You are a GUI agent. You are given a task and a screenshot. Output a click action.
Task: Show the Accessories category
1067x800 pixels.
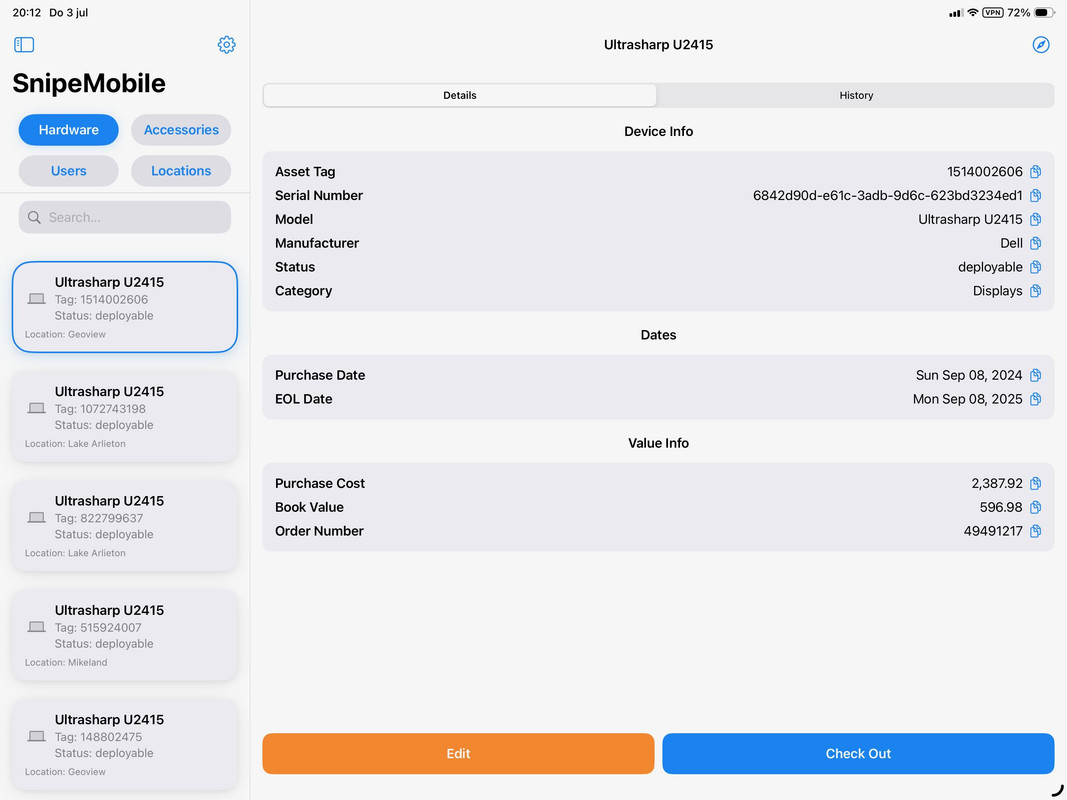point(181,130)
